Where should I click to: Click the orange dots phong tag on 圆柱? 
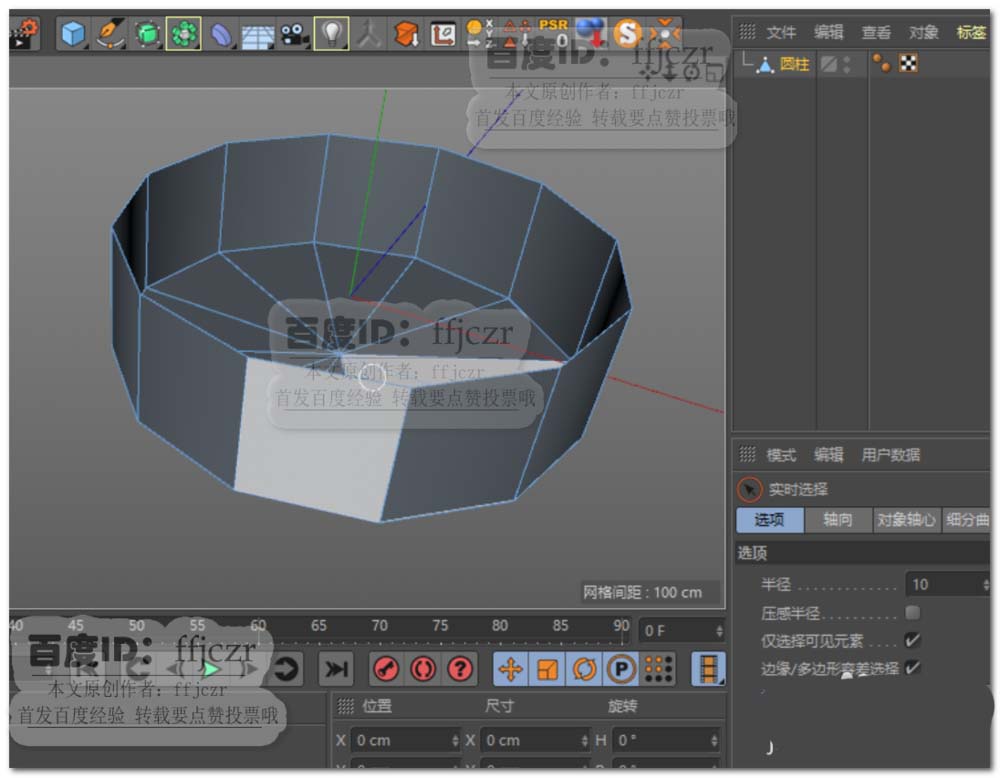tap(882, 63)
